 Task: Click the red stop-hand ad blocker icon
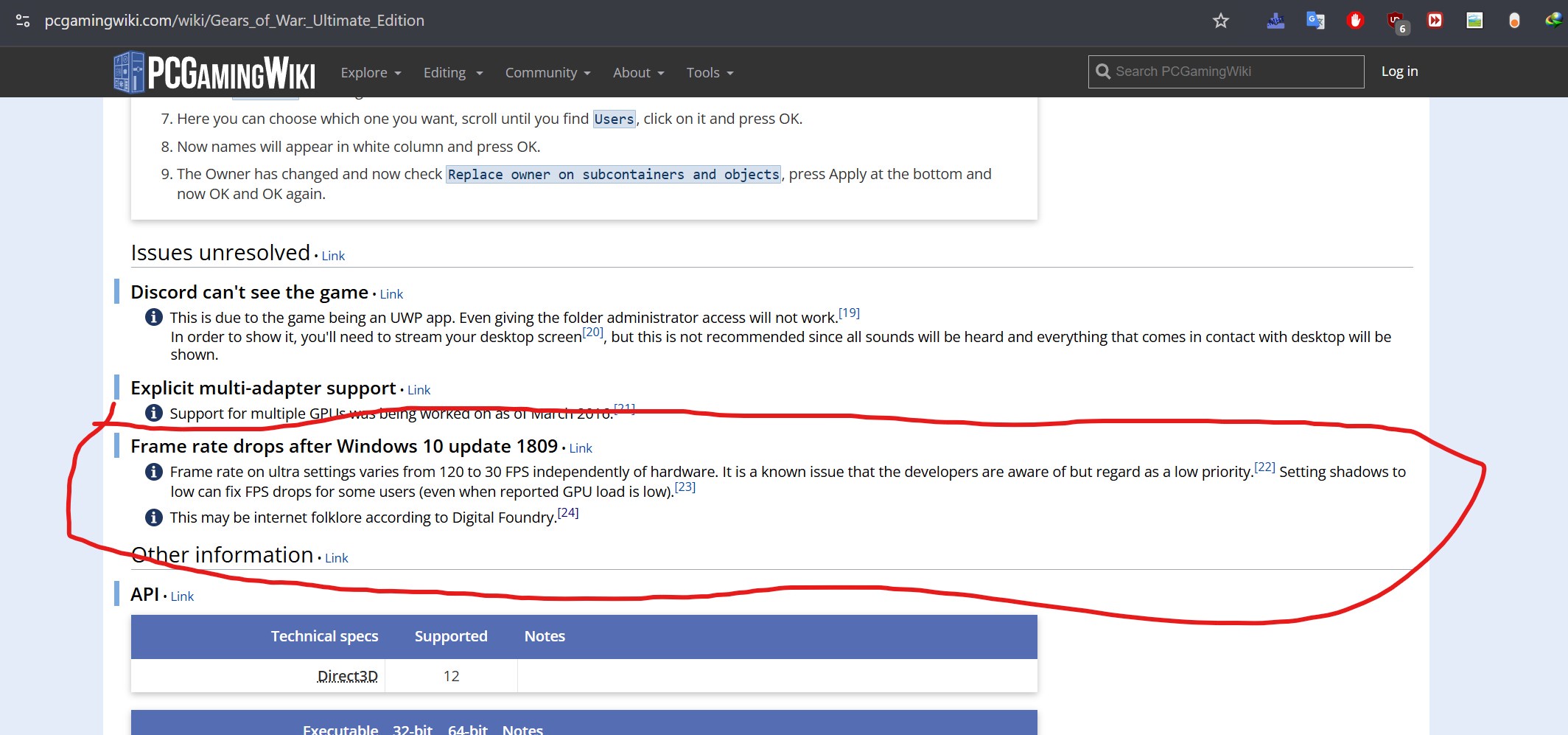pyautogui.click(x=1355, y=21)
